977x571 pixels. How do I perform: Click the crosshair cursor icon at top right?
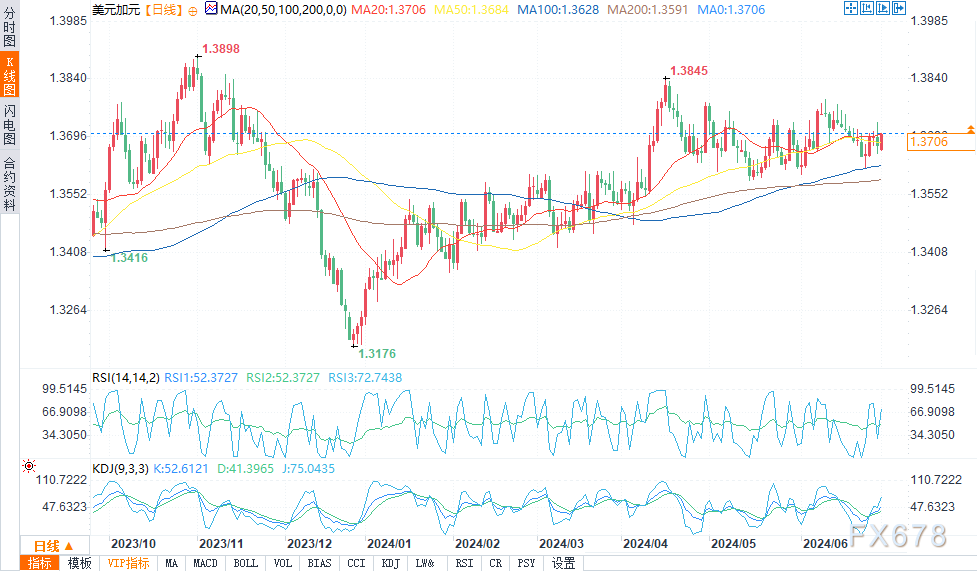tap(851, 8)
